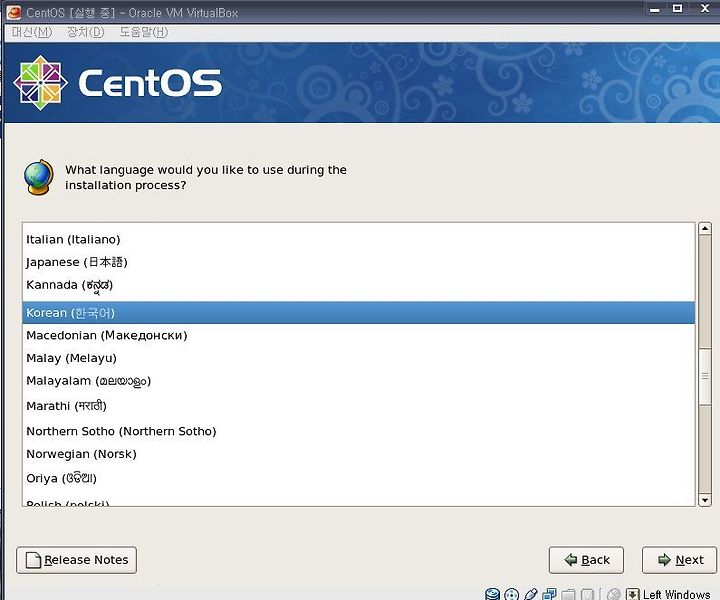Open the 도움말(H) menu
Viewport: 720px width, 600px height.
point(144,32)
